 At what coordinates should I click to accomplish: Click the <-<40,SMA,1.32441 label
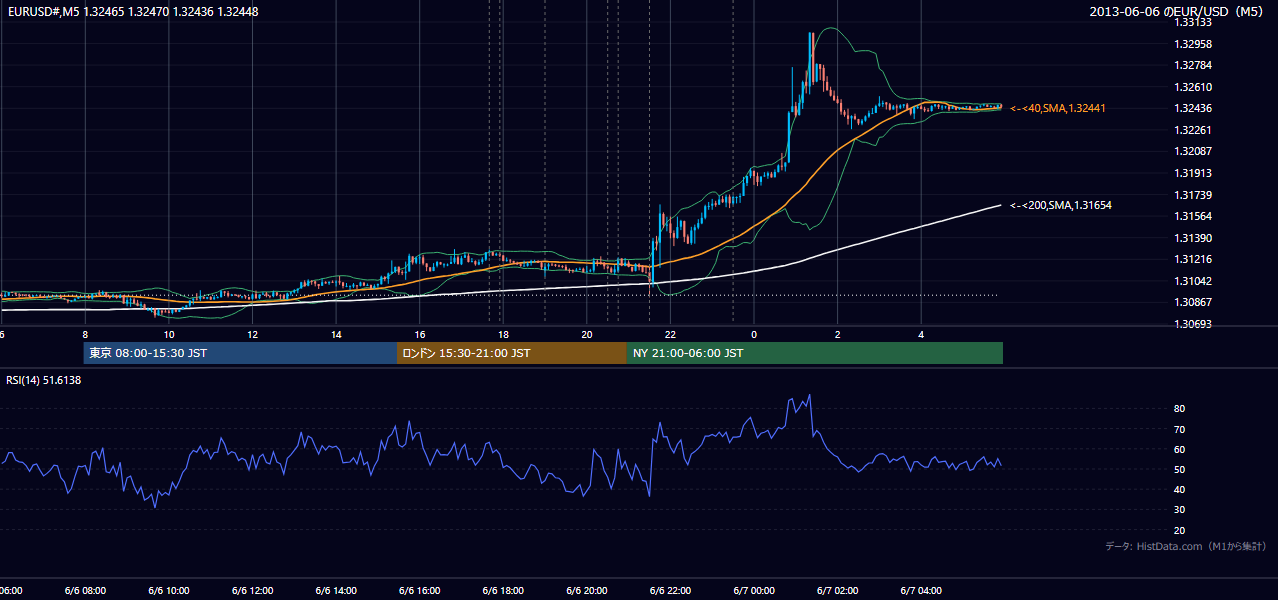pyautogui.click(x=1057, y=108)
